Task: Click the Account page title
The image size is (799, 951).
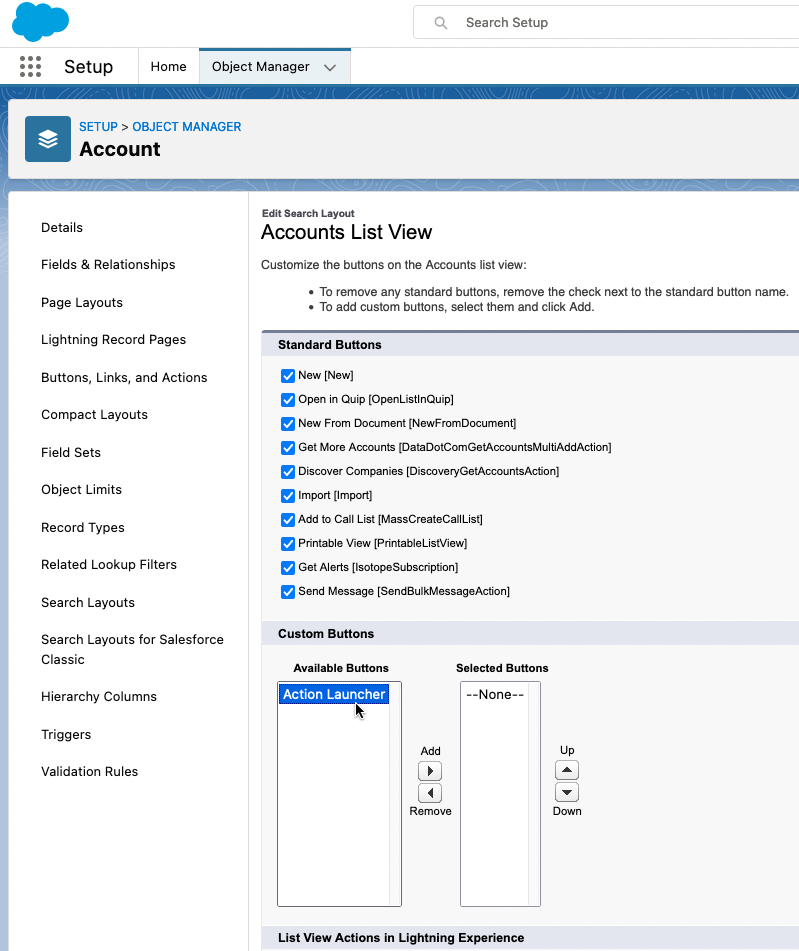Action: (120, 149)
